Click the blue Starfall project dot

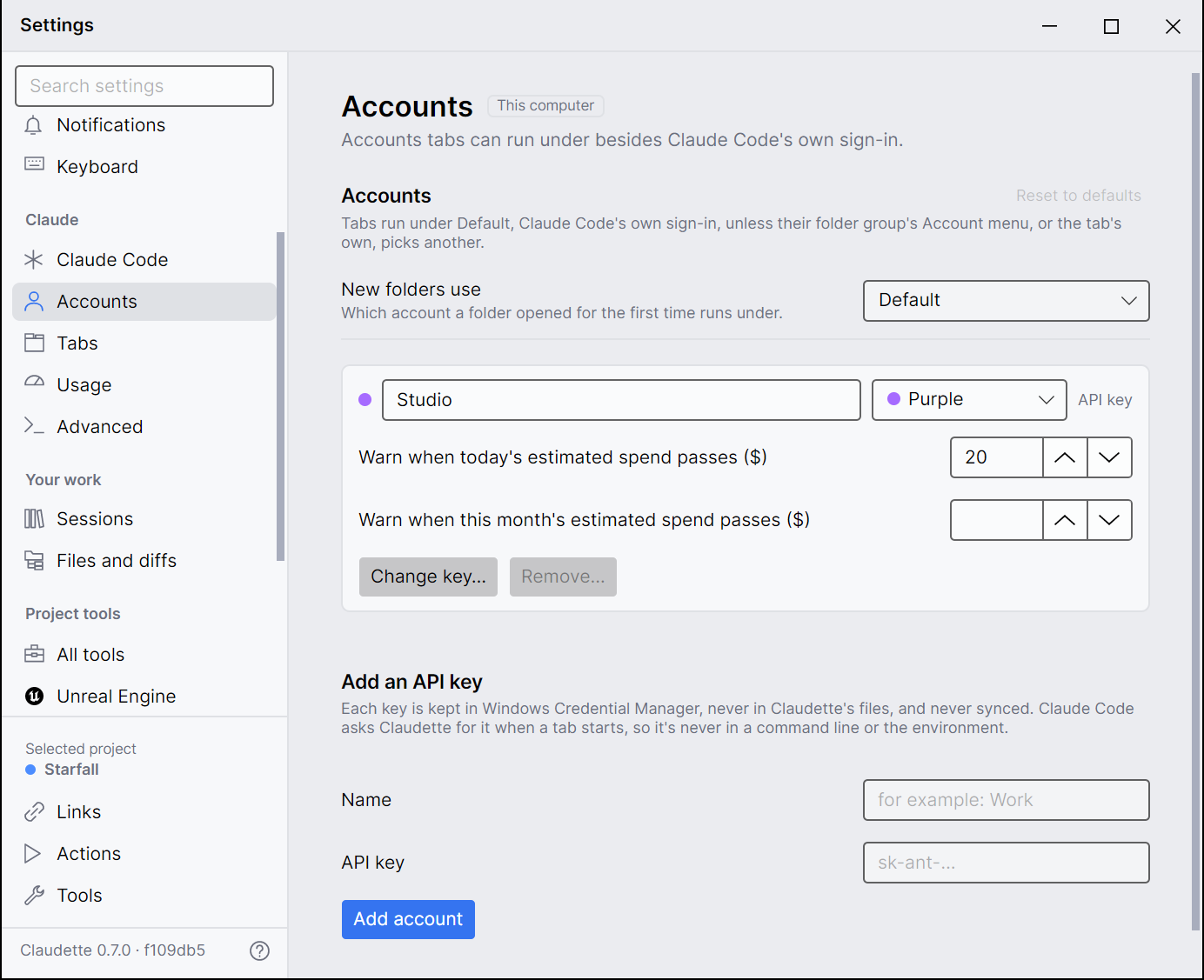(x=30, y=770)
